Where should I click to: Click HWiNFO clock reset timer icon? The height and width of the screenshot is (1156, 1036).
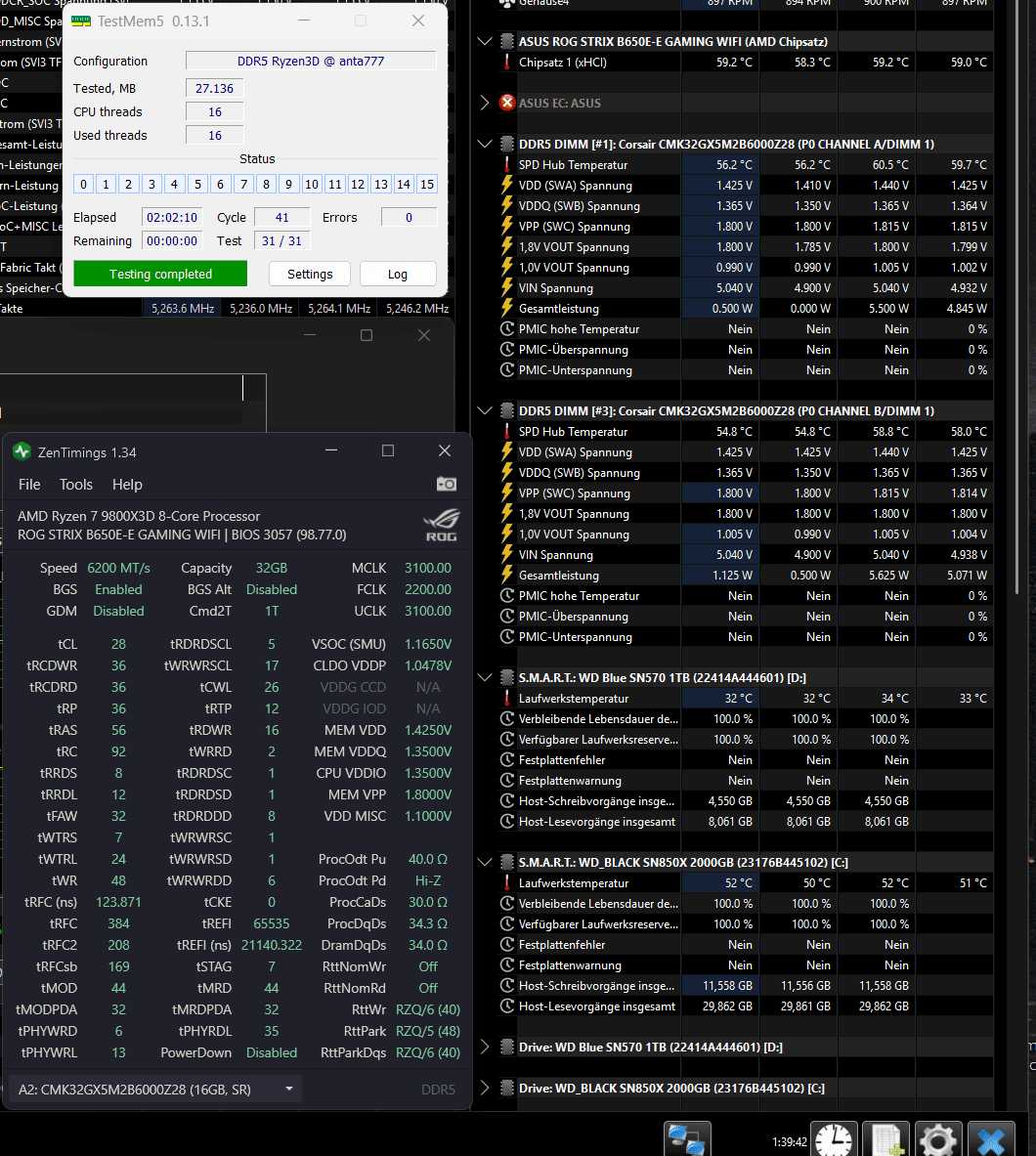[834, 1139]
